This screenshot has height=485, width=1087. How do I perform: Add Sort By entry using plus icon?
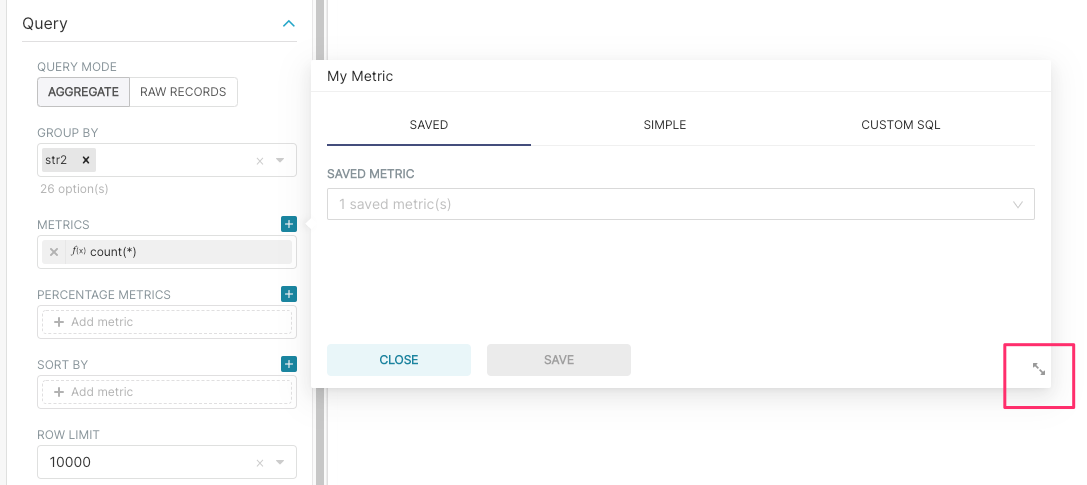pyautogui.click(x=289, y=364)
